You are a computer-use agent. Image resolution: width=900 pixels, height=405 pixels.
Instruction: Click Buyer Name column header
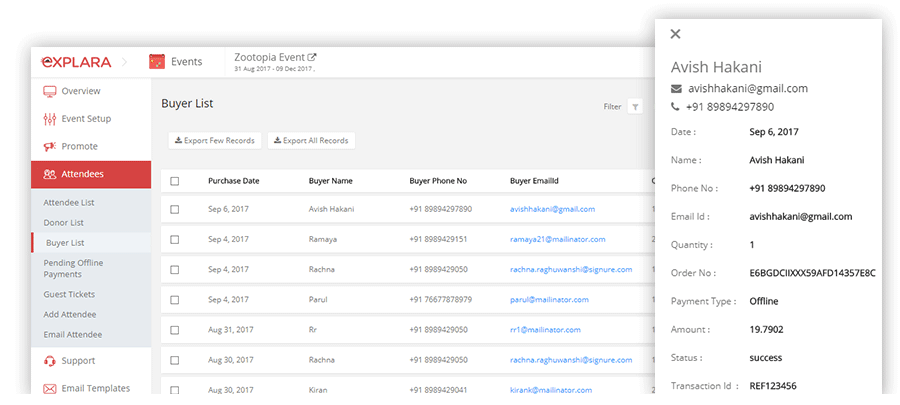(331, 181)
